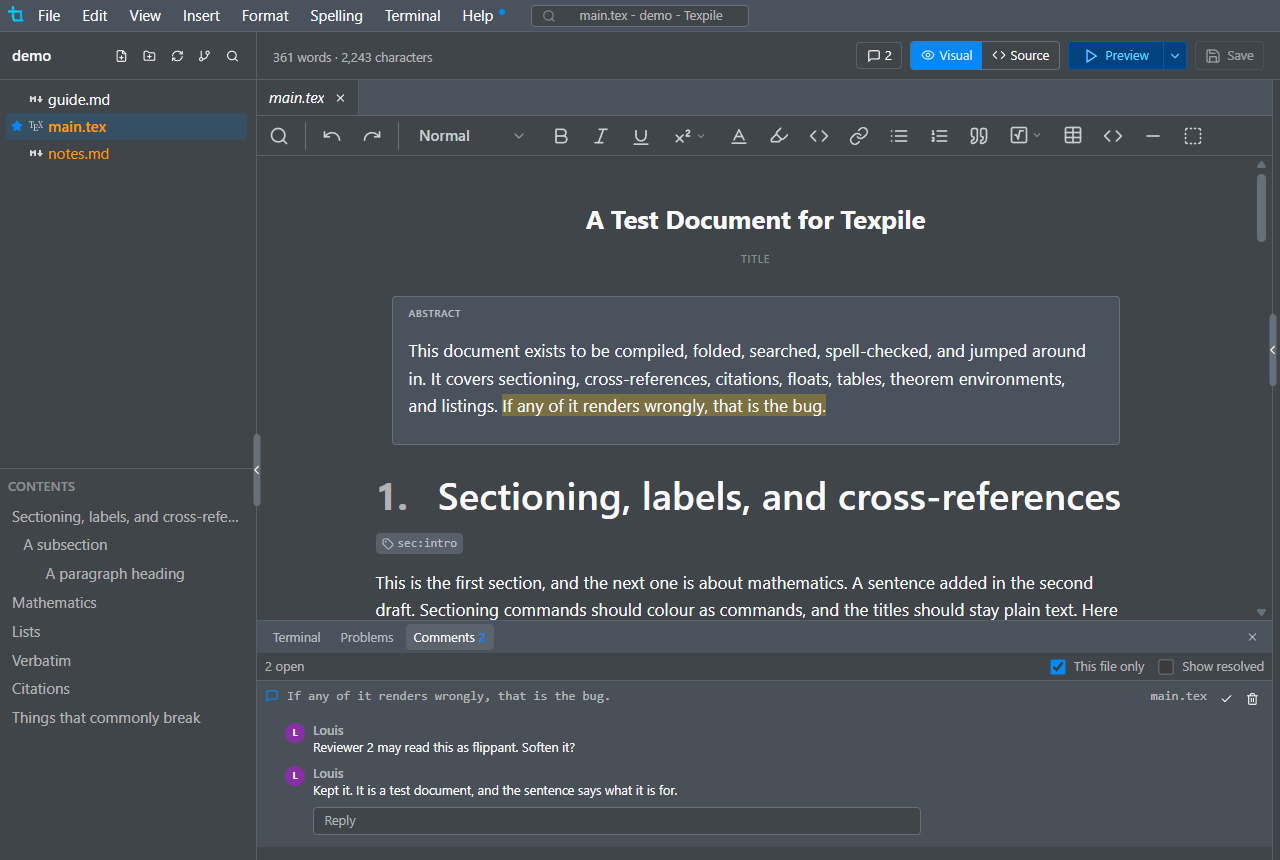Jump to Things that commonly break
The image size is (1280, 860).
point(106,718)
